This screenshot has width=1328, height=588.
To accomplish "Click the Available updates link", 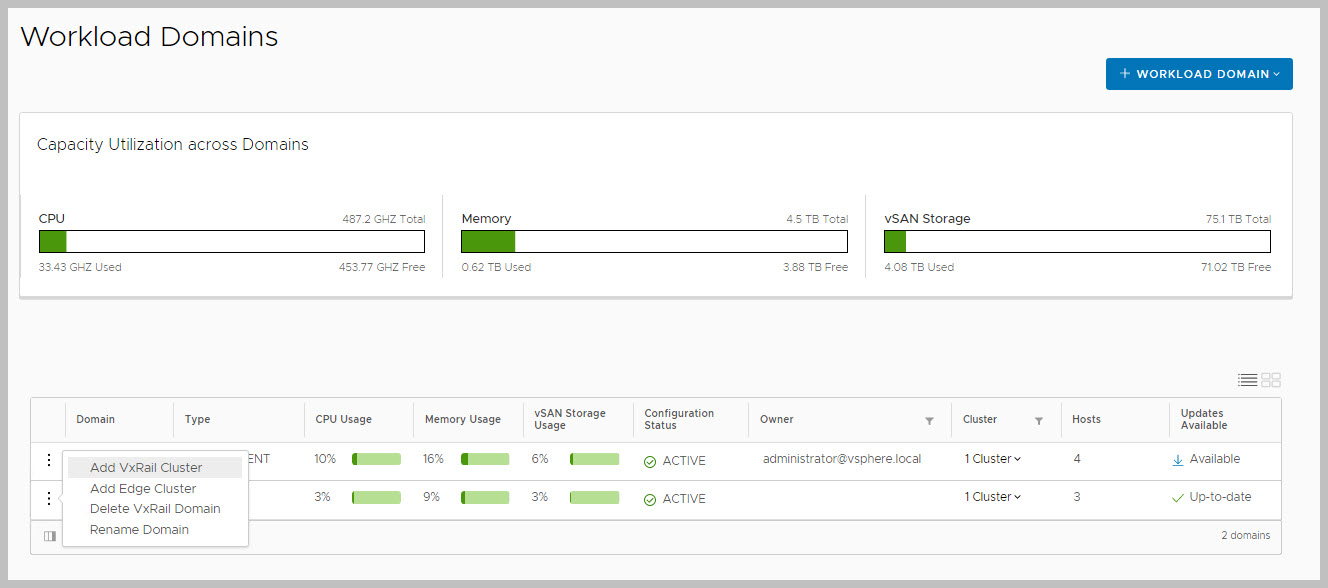I will (x=1214, y=459).
